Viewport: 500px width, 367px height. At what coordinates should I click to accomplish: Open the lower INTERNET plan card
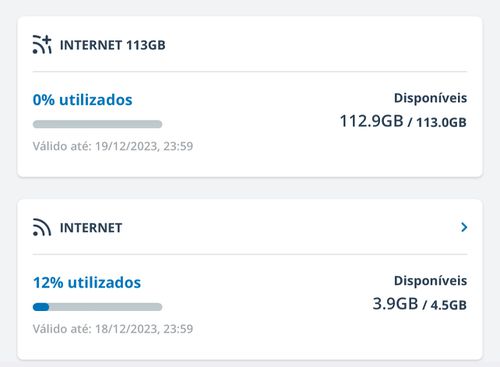coord(250,279)
